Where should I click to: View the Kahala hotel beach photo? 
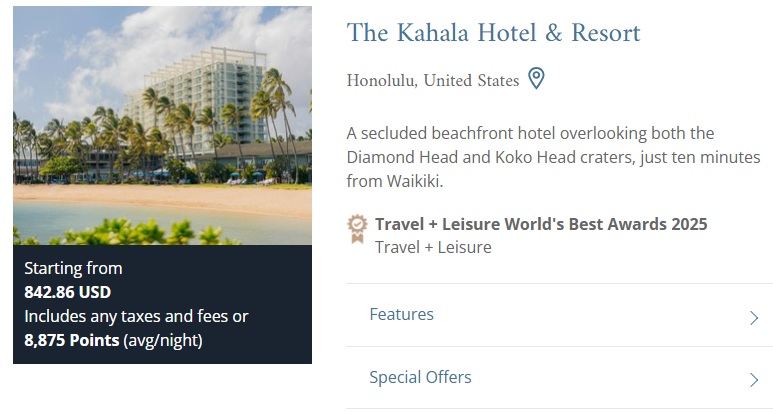click(162, 126)
